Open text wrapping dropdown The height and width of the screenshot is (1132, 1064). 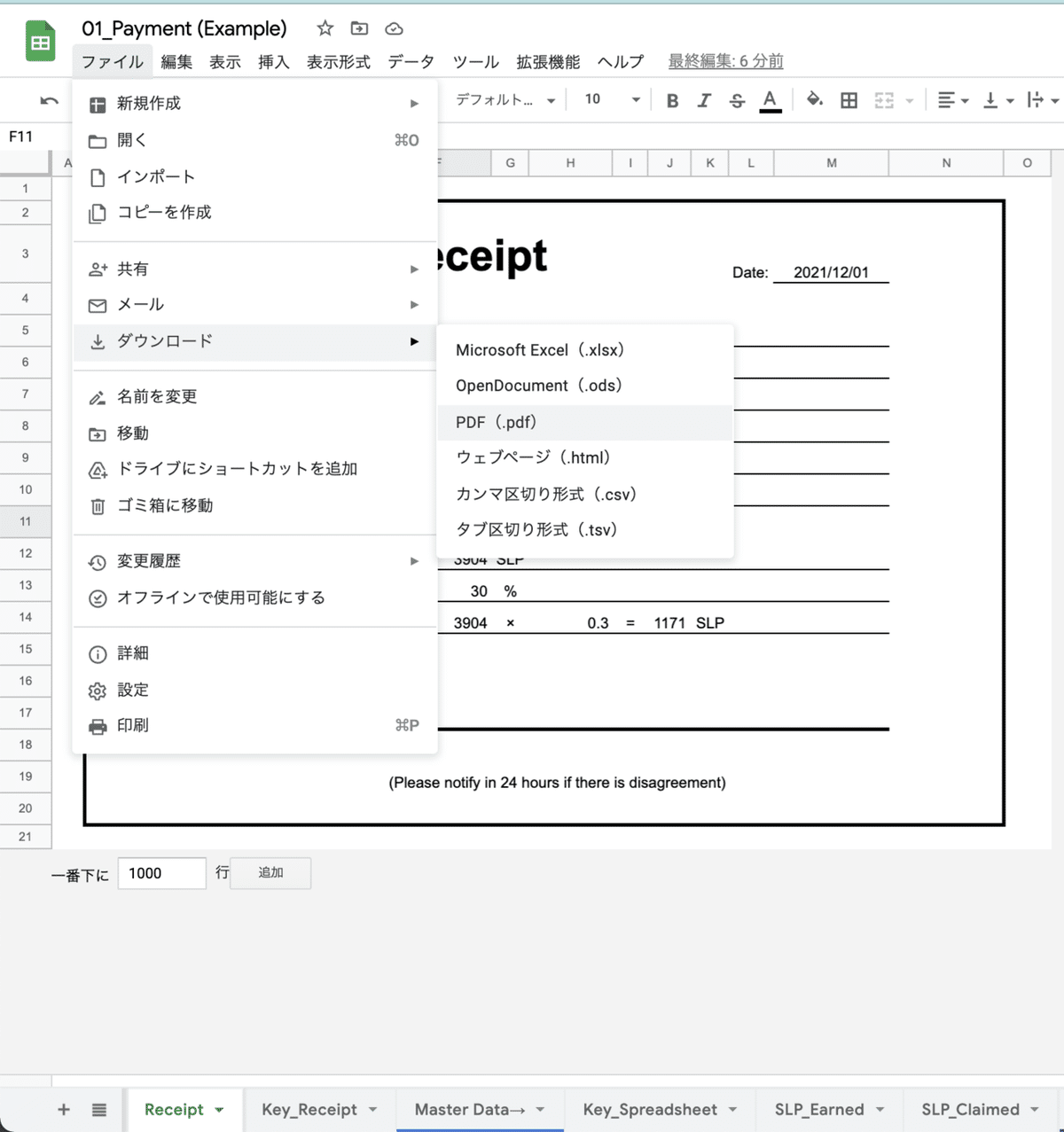1043,100
